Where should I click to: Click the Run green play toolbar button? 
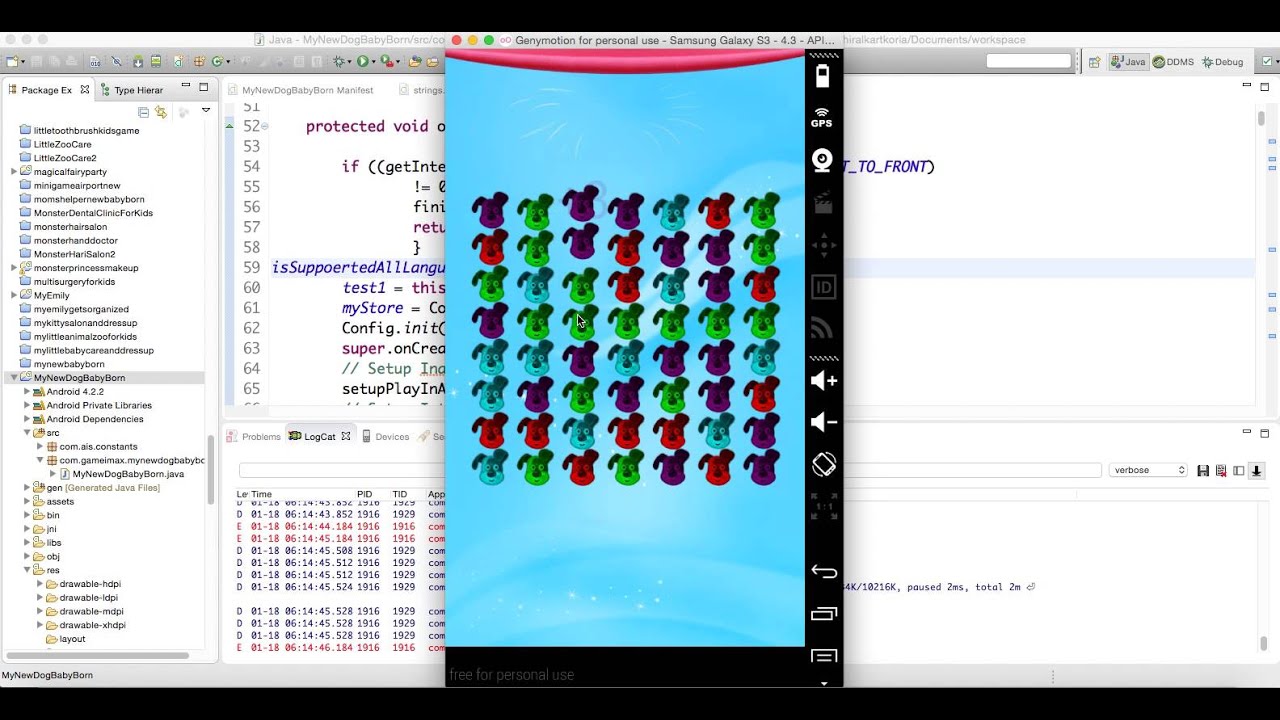362,62
